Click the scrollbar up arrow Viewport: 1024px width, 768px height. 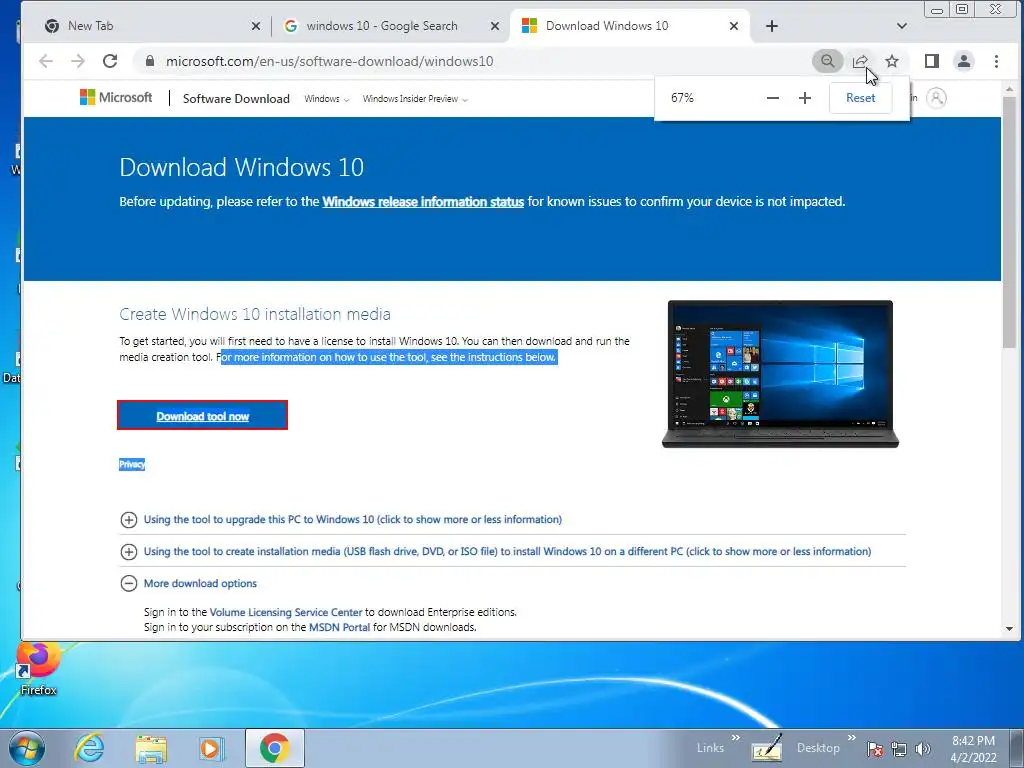click(x=1009, y=88)
